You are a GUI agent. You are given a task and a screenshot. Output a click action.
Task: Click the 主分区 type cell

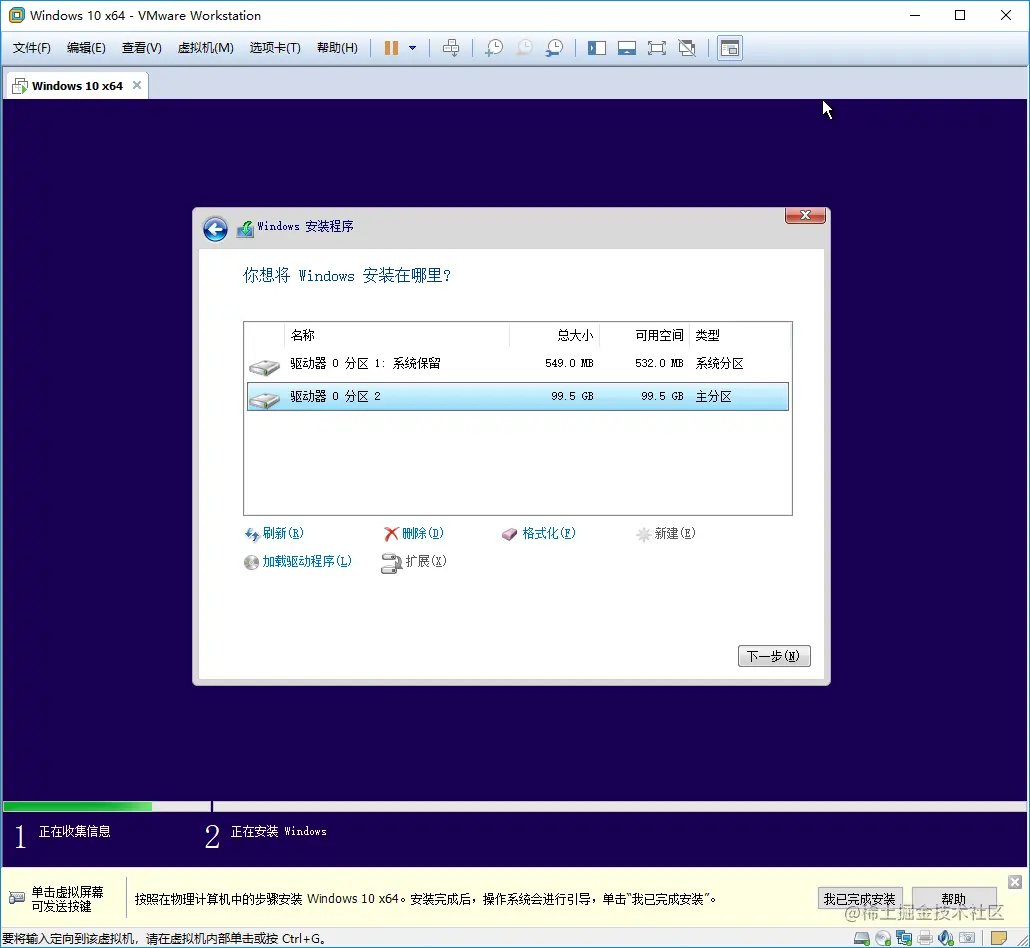pyautogui.click(x=713, y=397)
